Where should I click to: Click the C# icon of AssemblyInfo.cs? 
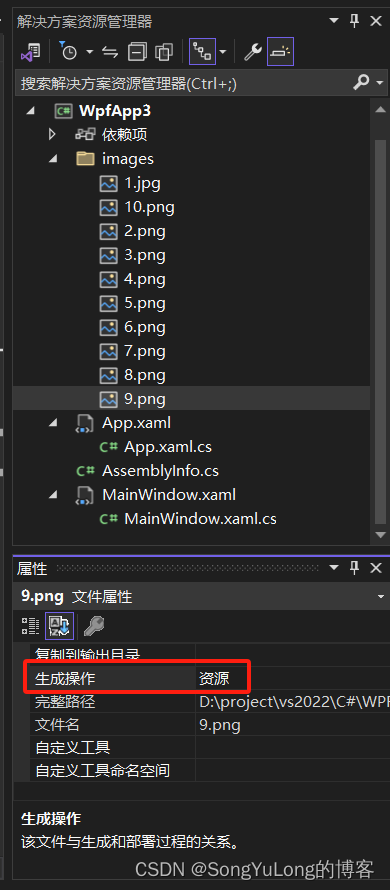coord(86,471)
